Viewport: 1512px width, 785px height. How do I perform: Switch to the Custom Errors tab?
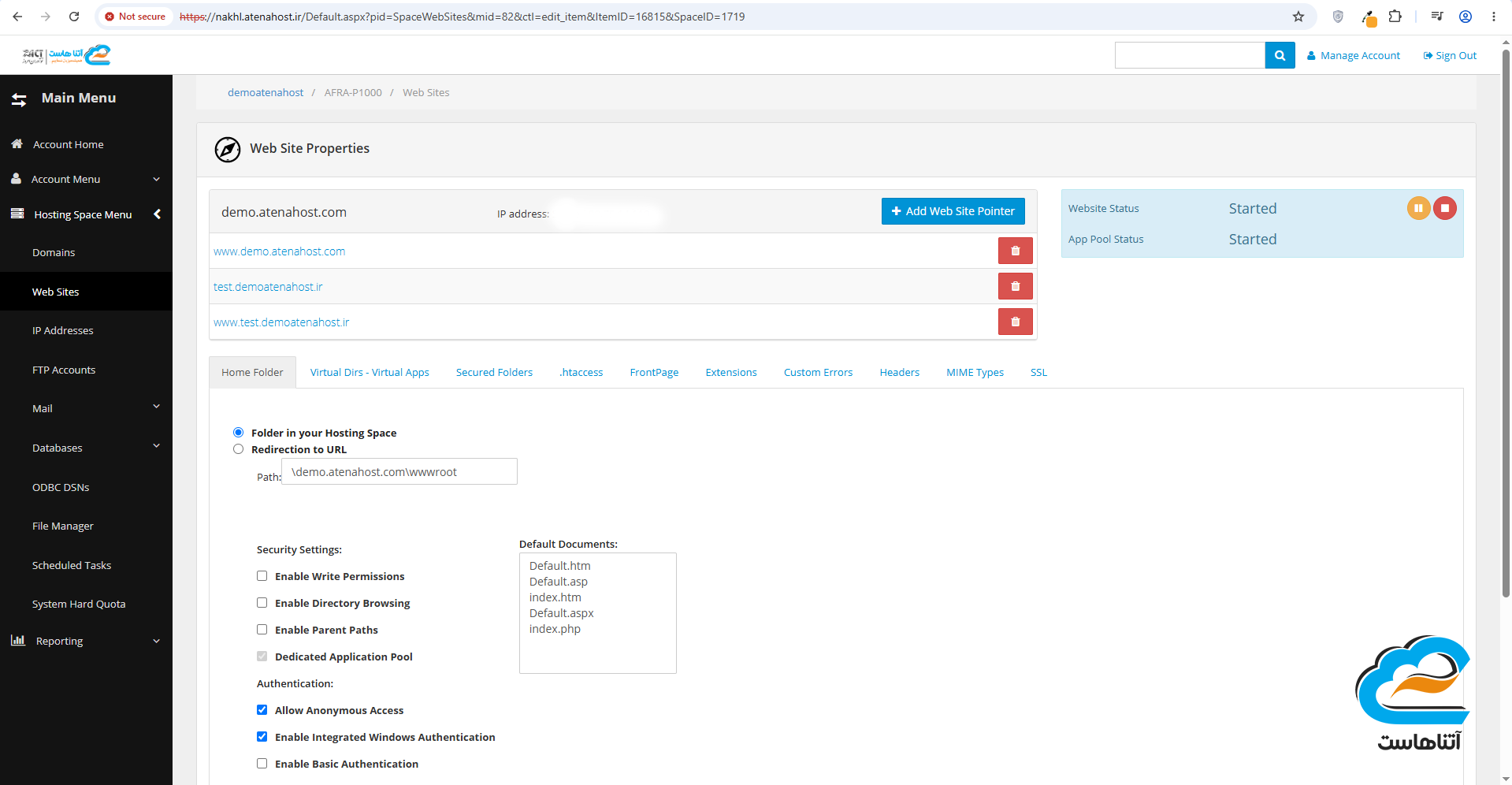(818, 373)
